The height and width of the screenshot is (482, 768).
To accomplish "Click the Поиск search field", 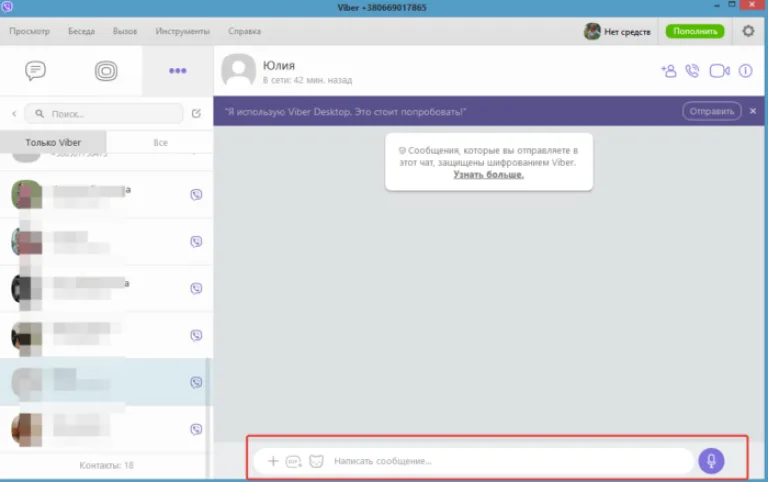I will point(104,114).
